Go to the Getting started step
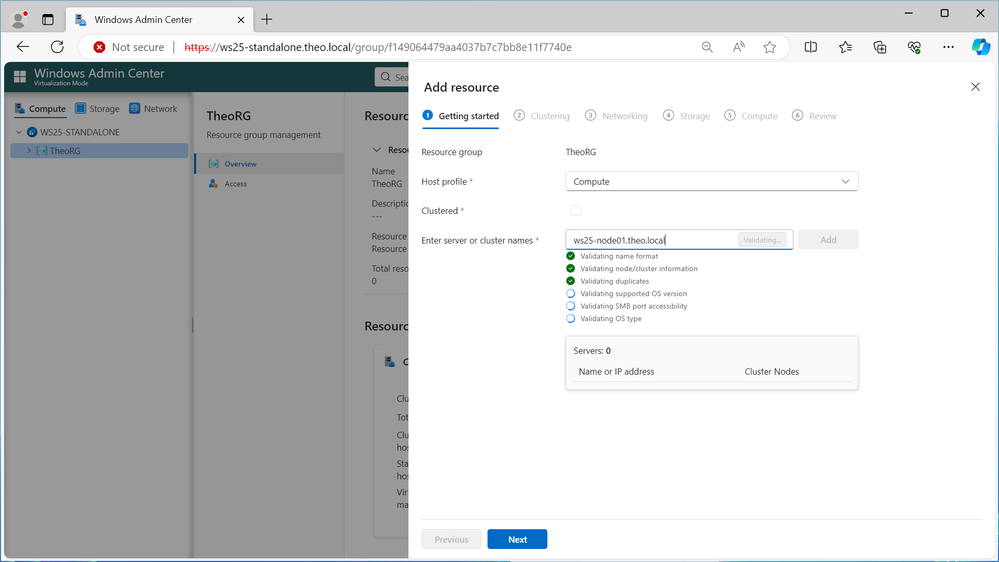Viewport: 999px width, 562px height. pos(461,116)
